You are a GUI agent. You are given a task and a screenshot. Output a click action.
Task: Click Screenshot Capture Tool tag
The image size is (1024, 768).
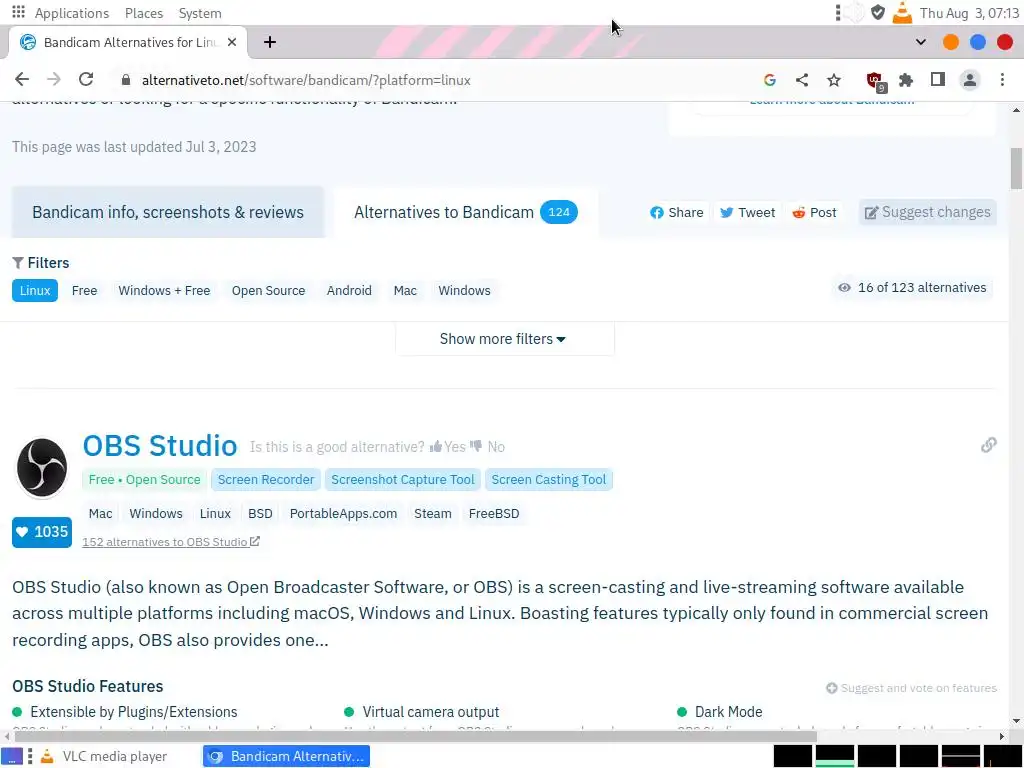[403, 479]
